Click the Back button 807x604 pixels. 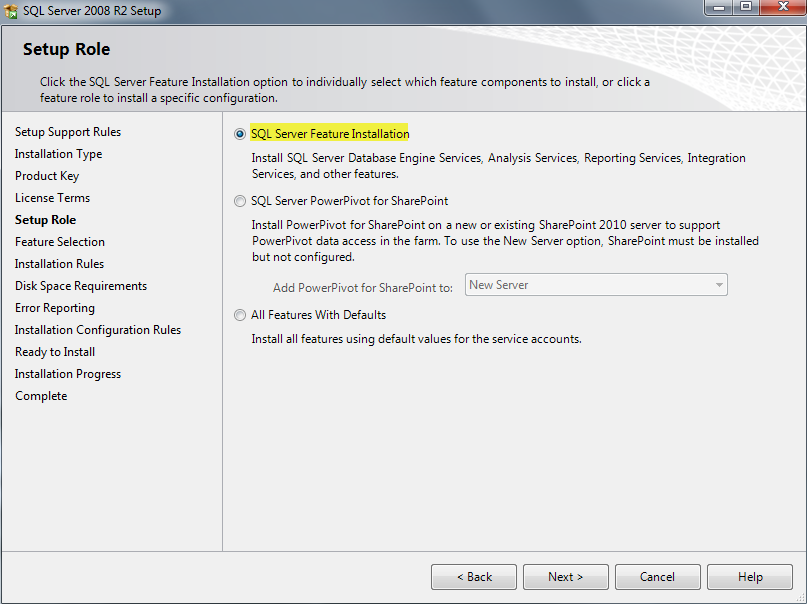point(474,577)
